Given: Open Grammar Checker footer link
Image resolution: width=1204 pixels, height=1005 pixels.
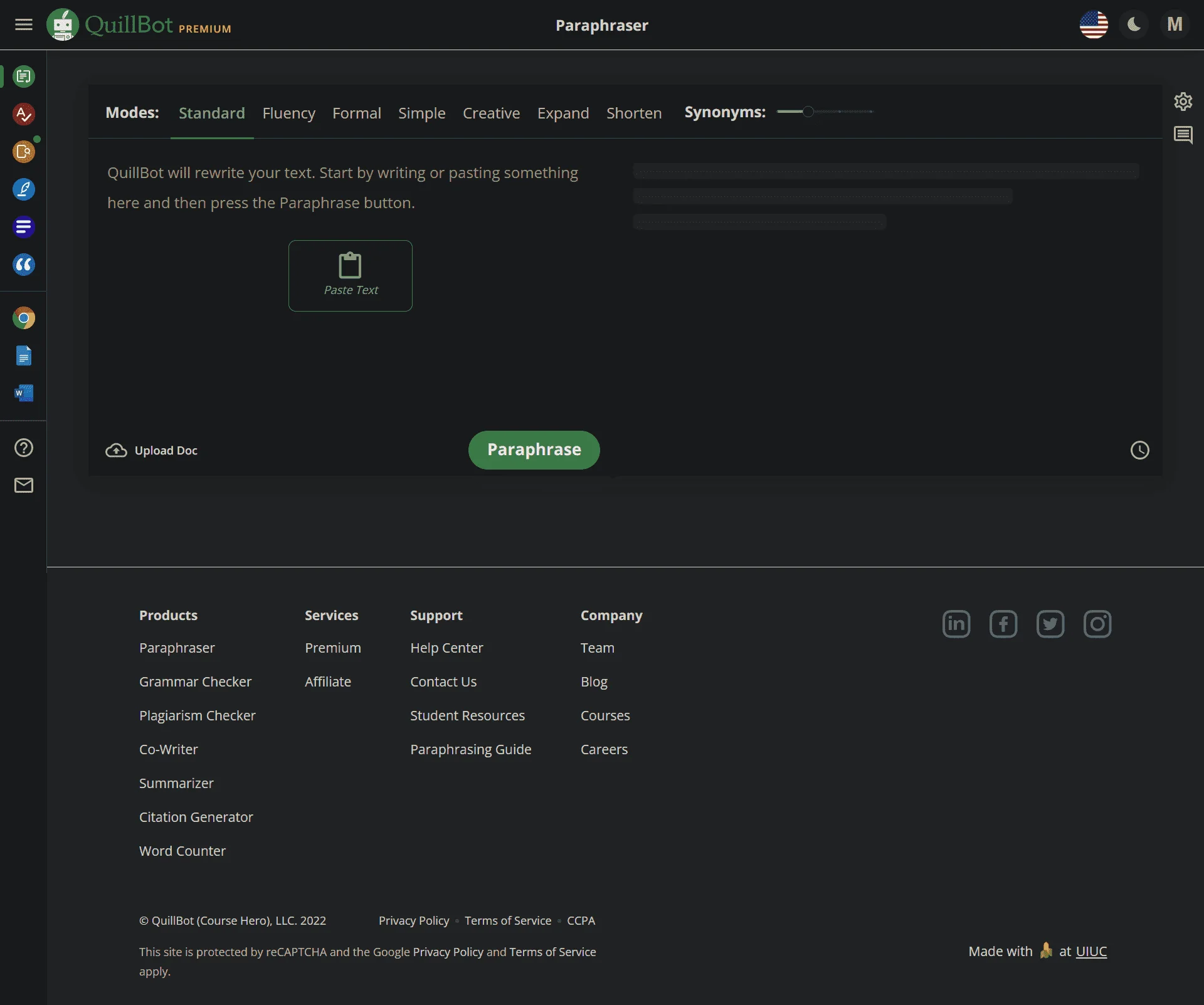Looking at the screenshot, I should (x=195, y=681).
